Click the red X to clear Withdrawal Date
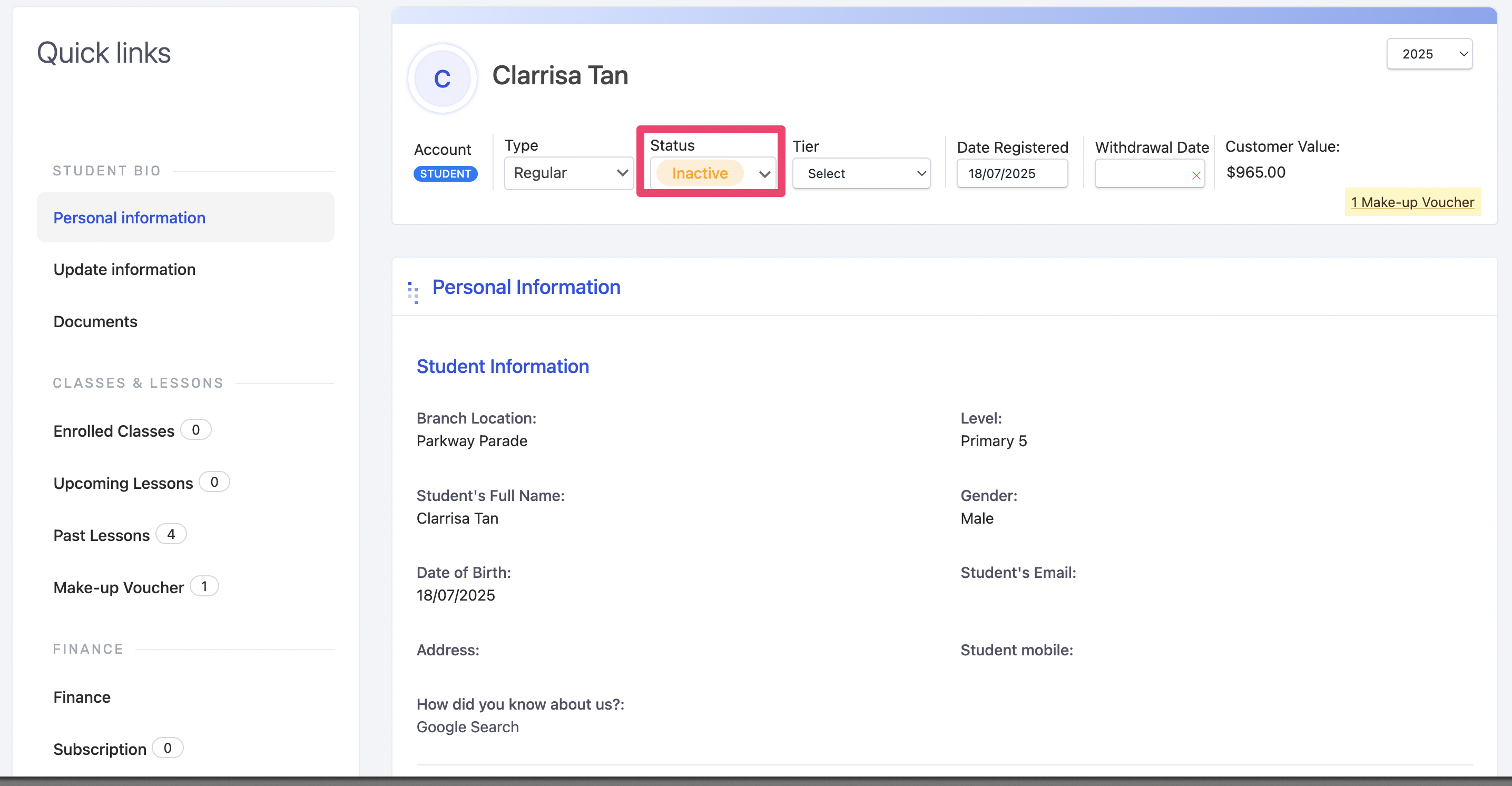This screenshot has height=786, width=1512. pyautogui.click(x=1195, y=175)
